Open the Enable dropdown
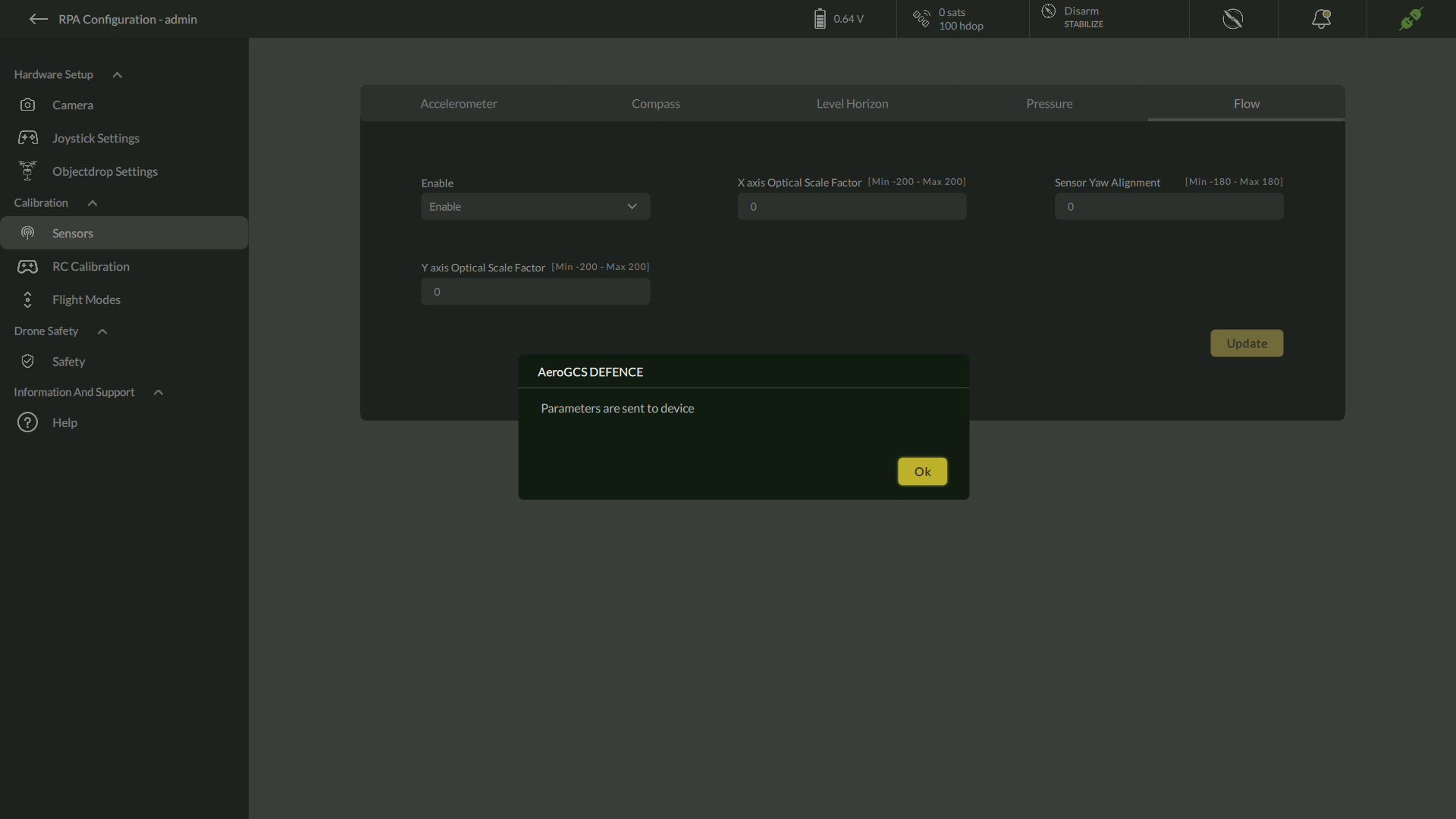Image resolution: width=1456 pixels, height=819 pixels. click(x=535, y=206)
